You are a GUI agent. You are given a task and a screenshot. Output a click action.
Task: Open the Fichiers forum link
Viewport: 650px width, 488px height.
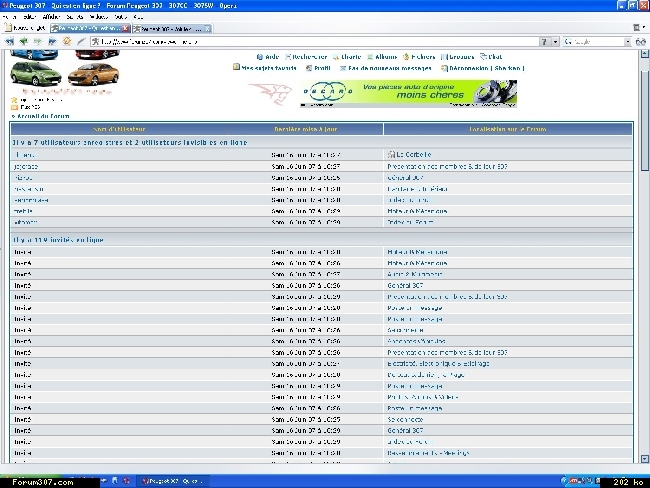419,57
